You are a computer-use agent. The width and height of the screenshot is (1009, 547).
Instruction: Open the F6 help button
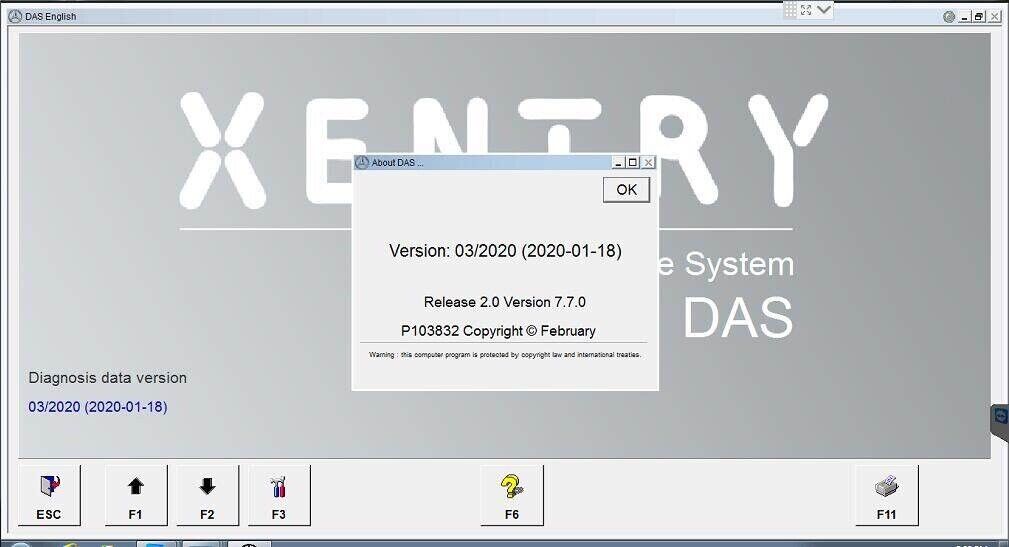pos(512,496)
